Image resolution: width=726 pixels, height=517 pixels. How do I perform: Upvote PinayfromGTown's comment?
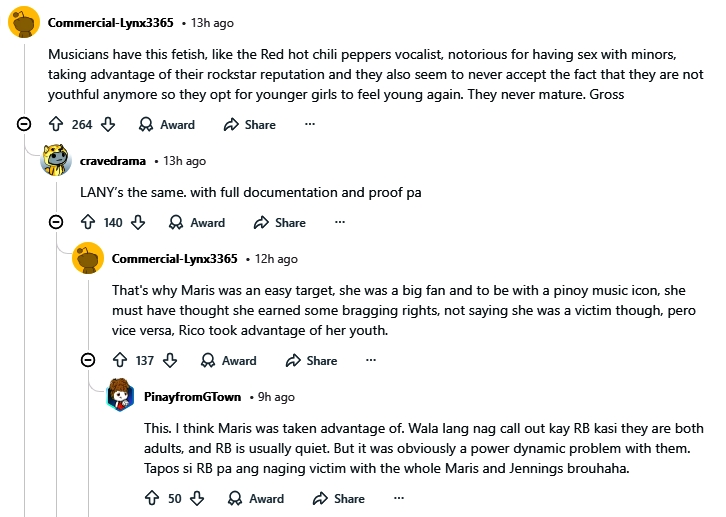tap(152, 498)
